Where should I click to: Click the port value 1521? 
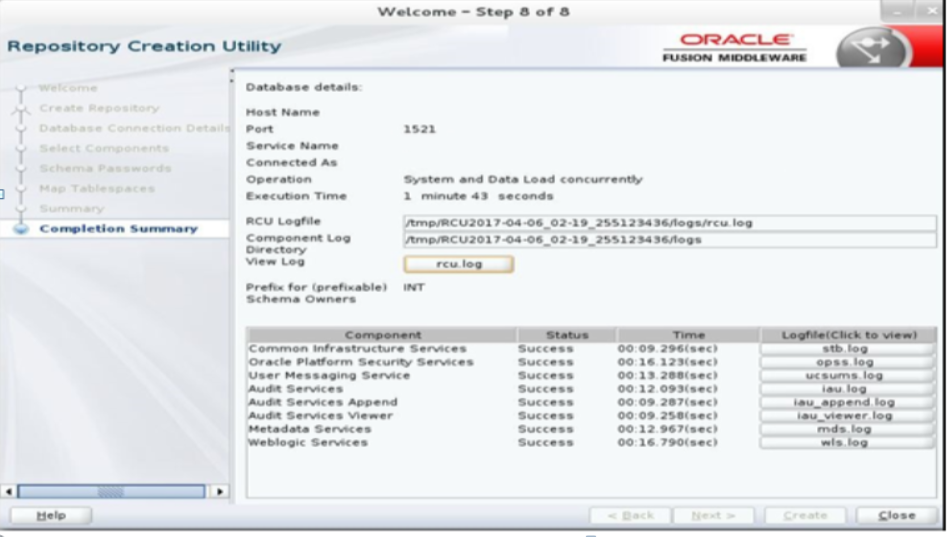(x=419, y=129)
